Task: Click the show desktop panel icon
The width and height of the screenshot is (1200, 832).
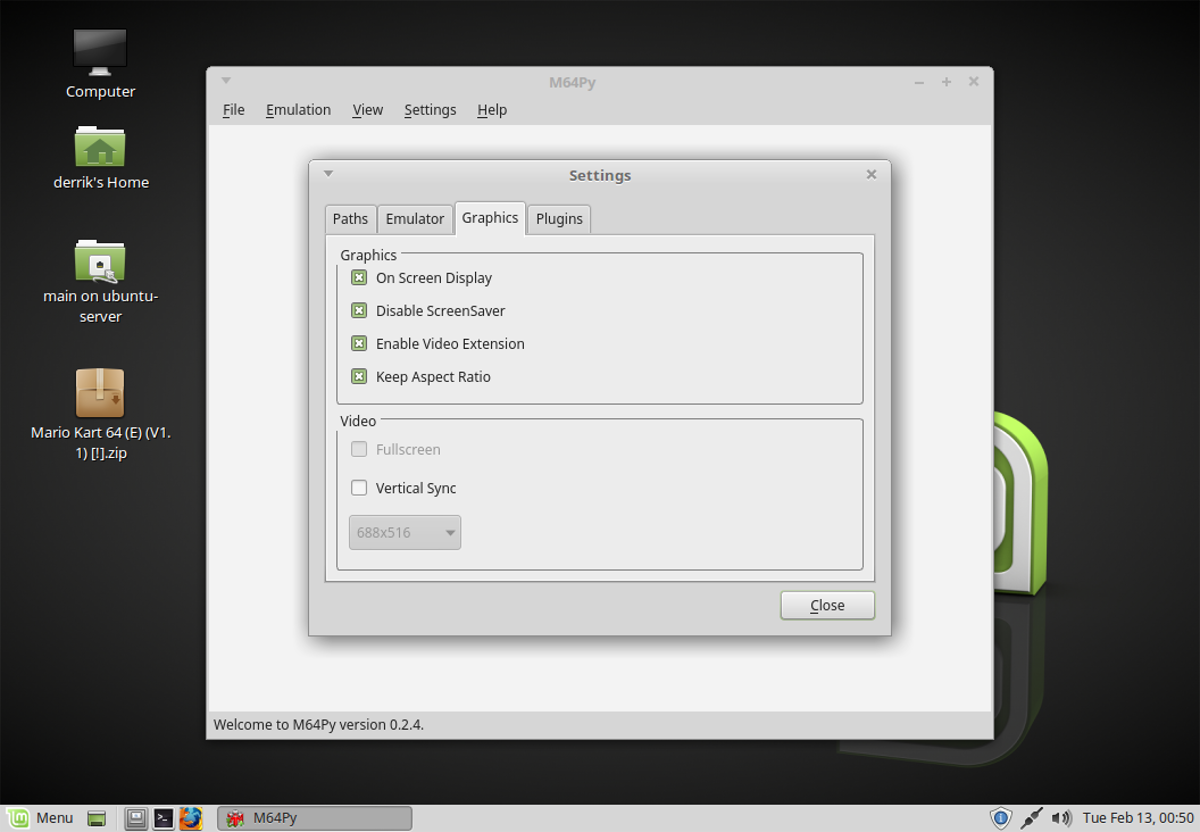Action: [96, 819]
